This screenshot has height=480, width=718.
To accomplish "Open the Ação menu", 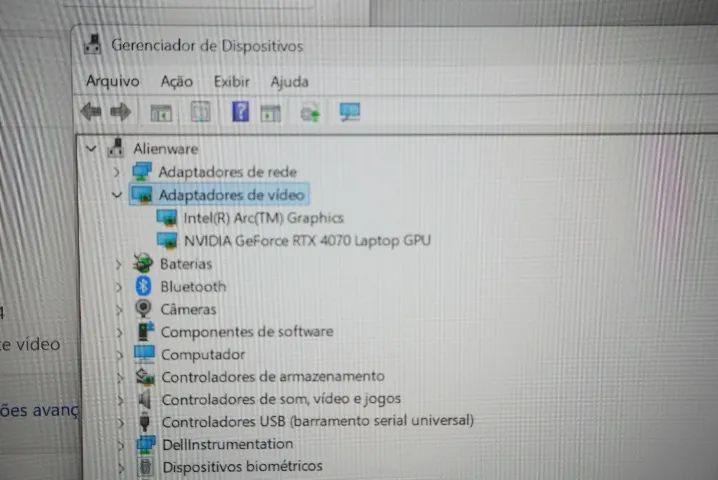I will tap(177, 82).
